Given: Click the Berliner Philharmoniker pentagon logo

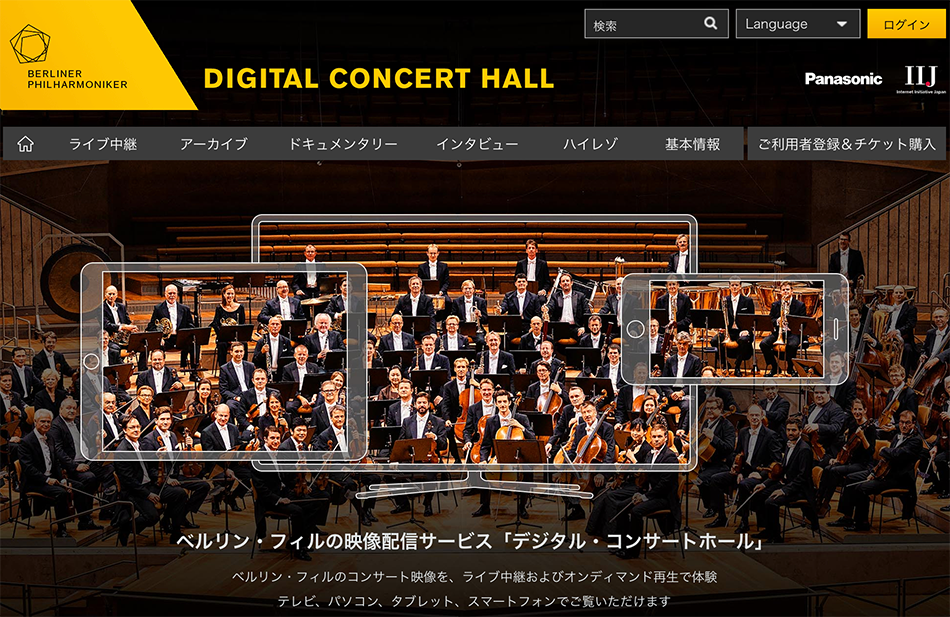Looking at the screenshot, I should coord(30,44).
